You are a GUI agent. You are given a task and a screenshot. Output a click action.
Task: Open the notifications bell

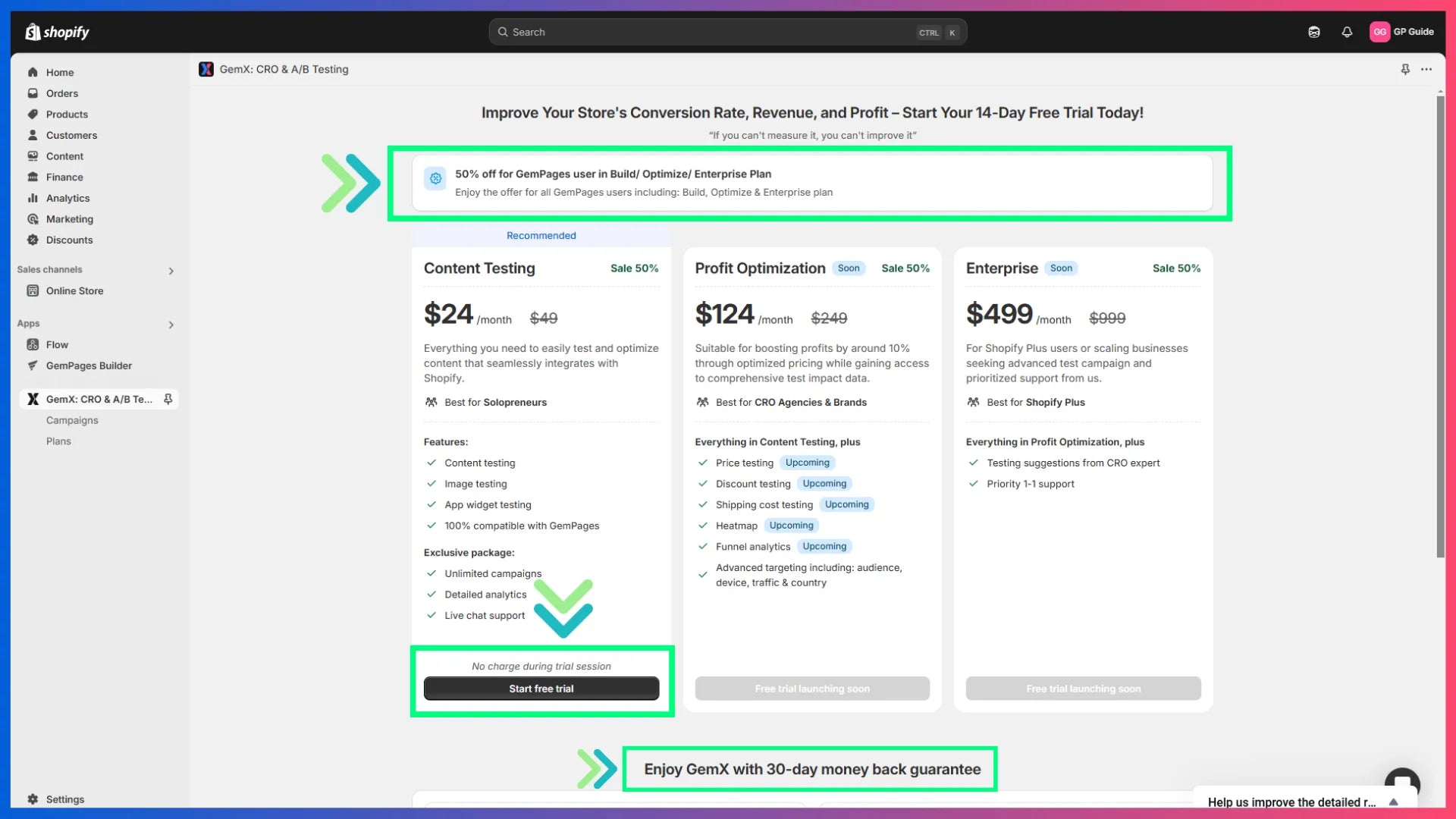point(1347,32)
